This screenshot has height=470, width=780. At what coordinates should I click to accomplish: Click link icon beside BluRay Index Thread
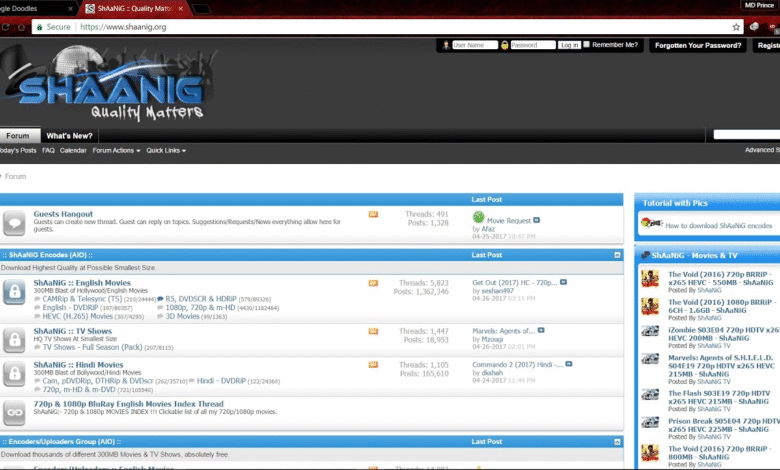tap(14, 412)
